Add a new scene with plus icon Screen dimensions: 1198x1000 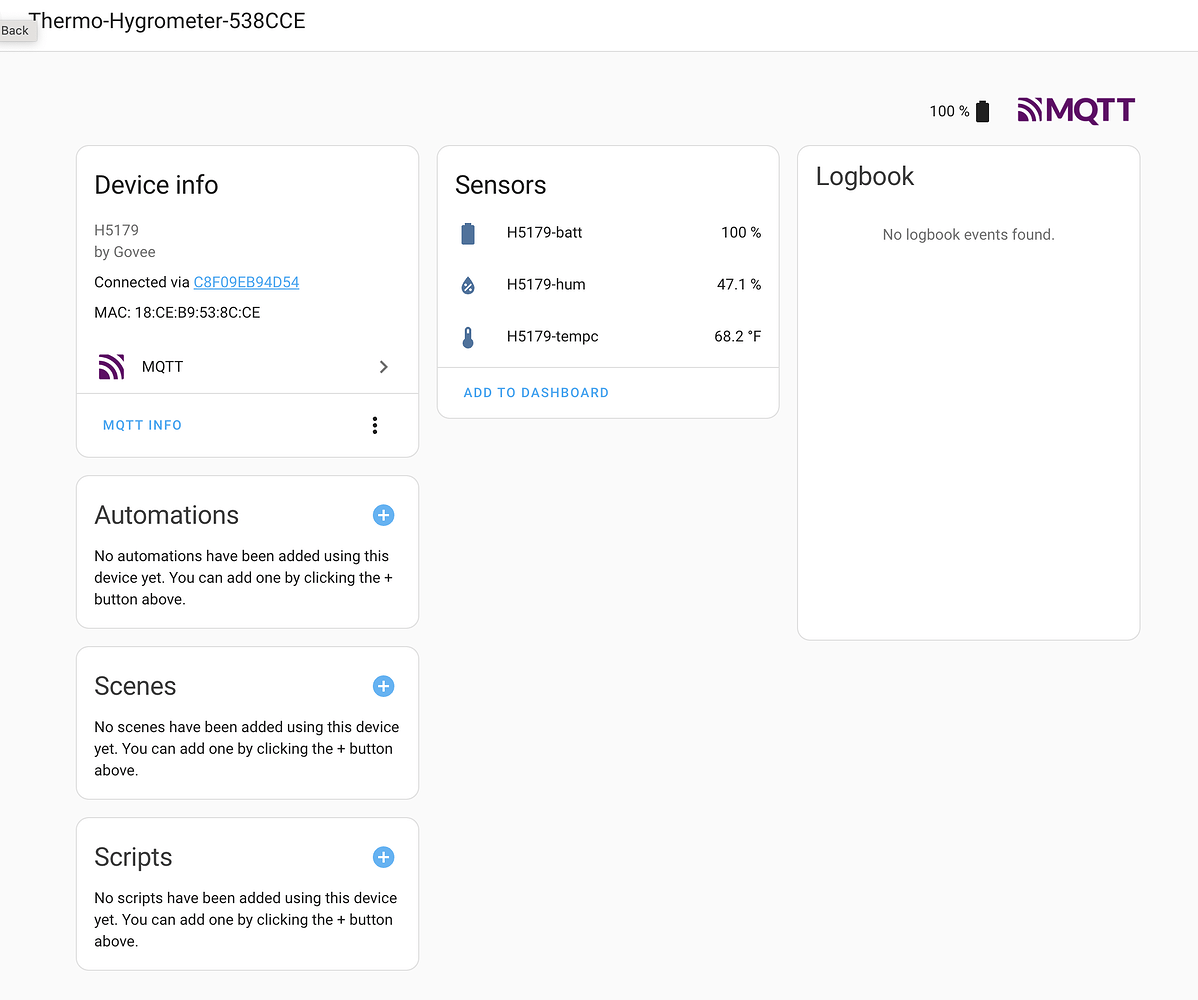pos(383,686)
